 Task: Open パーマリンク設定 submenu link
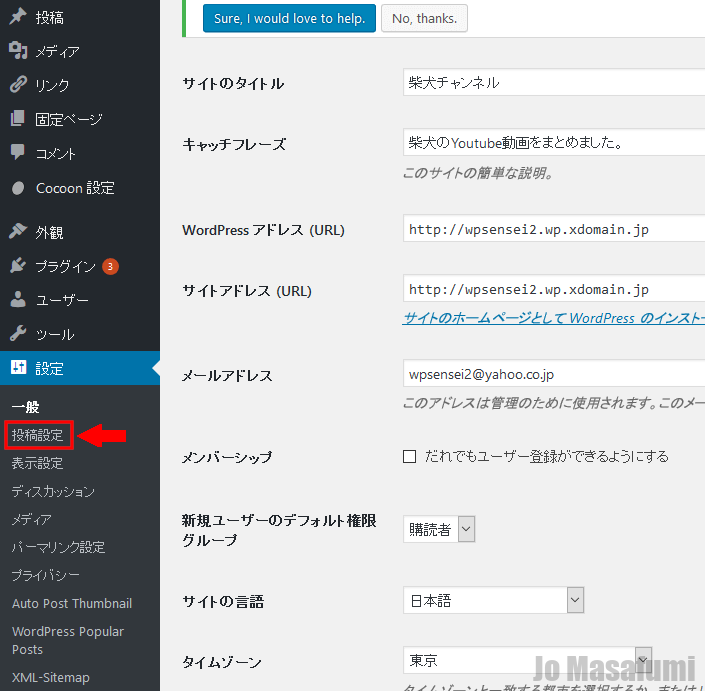point(58,547)
